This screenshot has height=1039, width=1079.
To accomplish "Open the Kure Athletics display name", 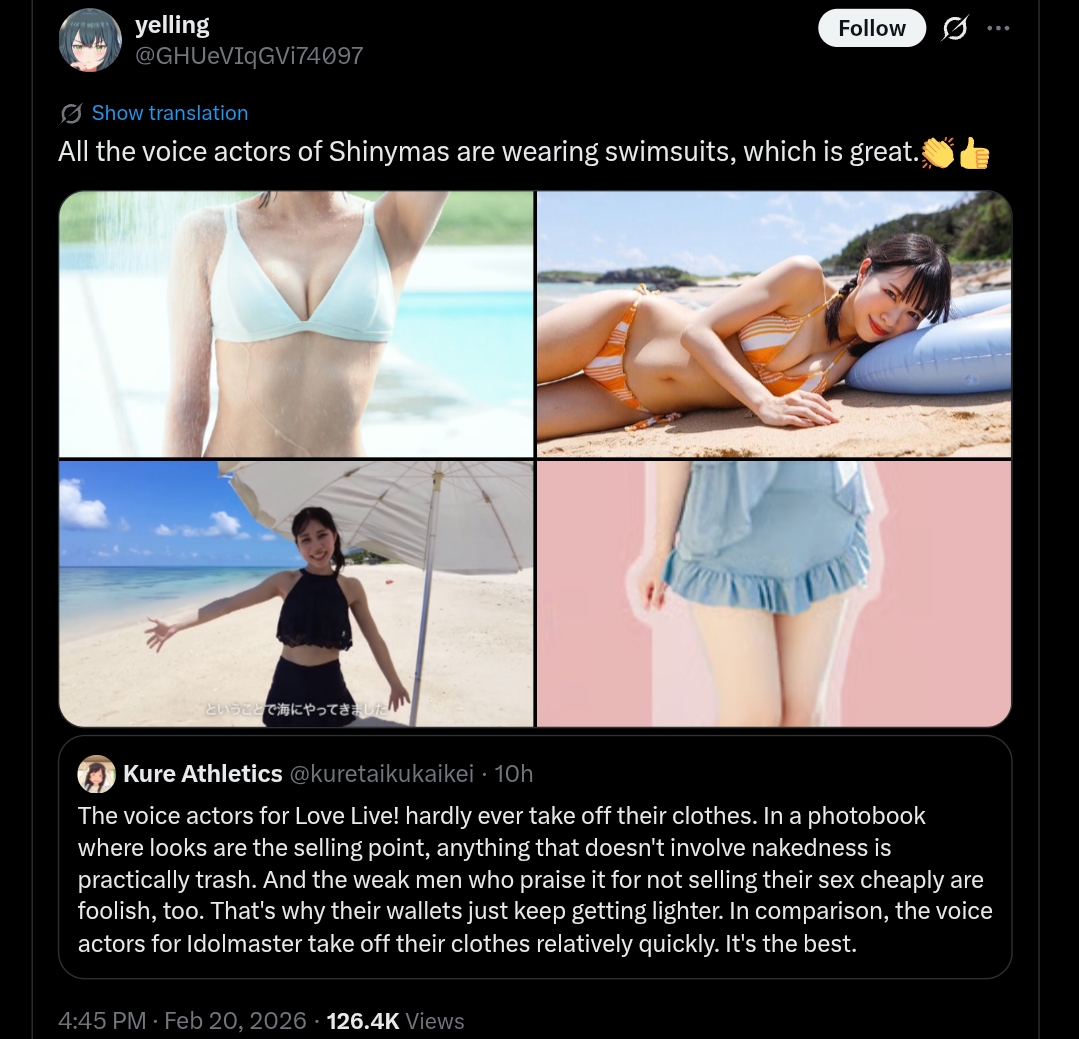I will (x=203, y=774).
